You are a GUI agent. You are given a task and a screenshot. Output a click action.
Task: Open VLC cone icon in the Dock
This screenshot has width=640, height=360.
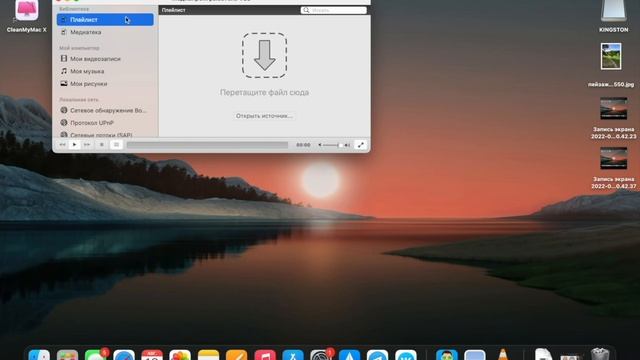pos(503,354)
